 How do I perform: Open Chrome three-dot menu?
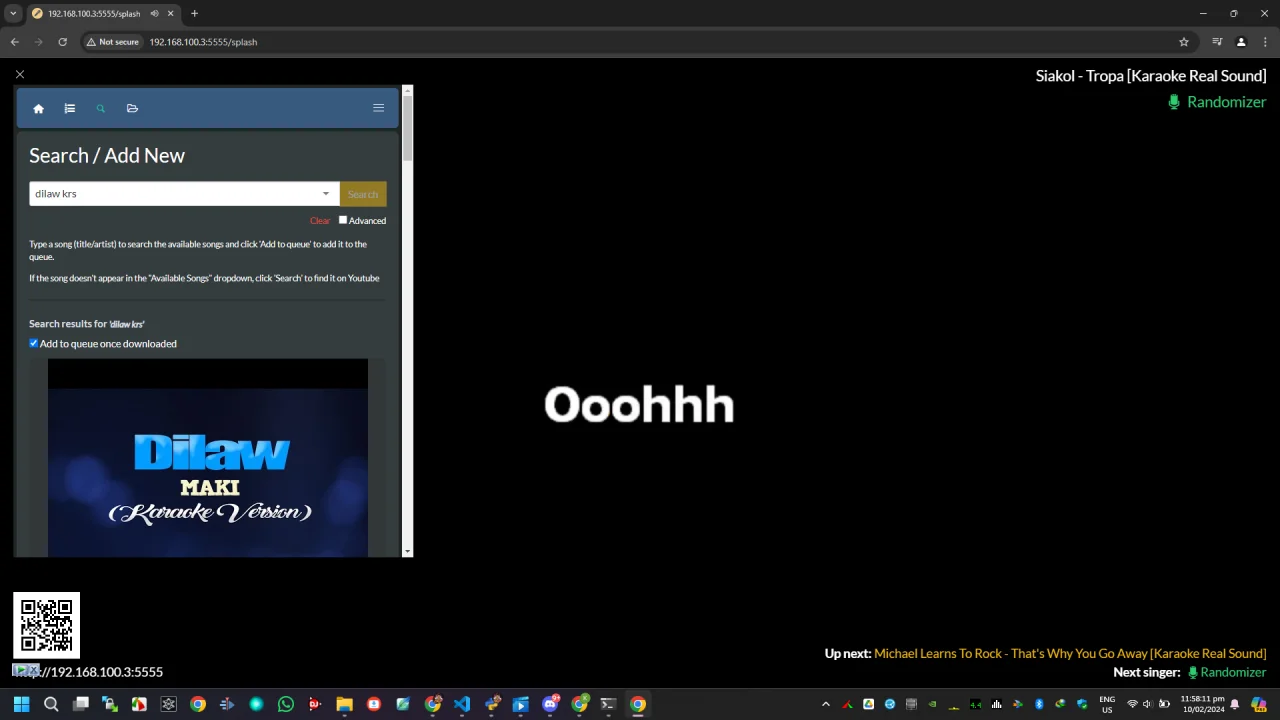1265,42
